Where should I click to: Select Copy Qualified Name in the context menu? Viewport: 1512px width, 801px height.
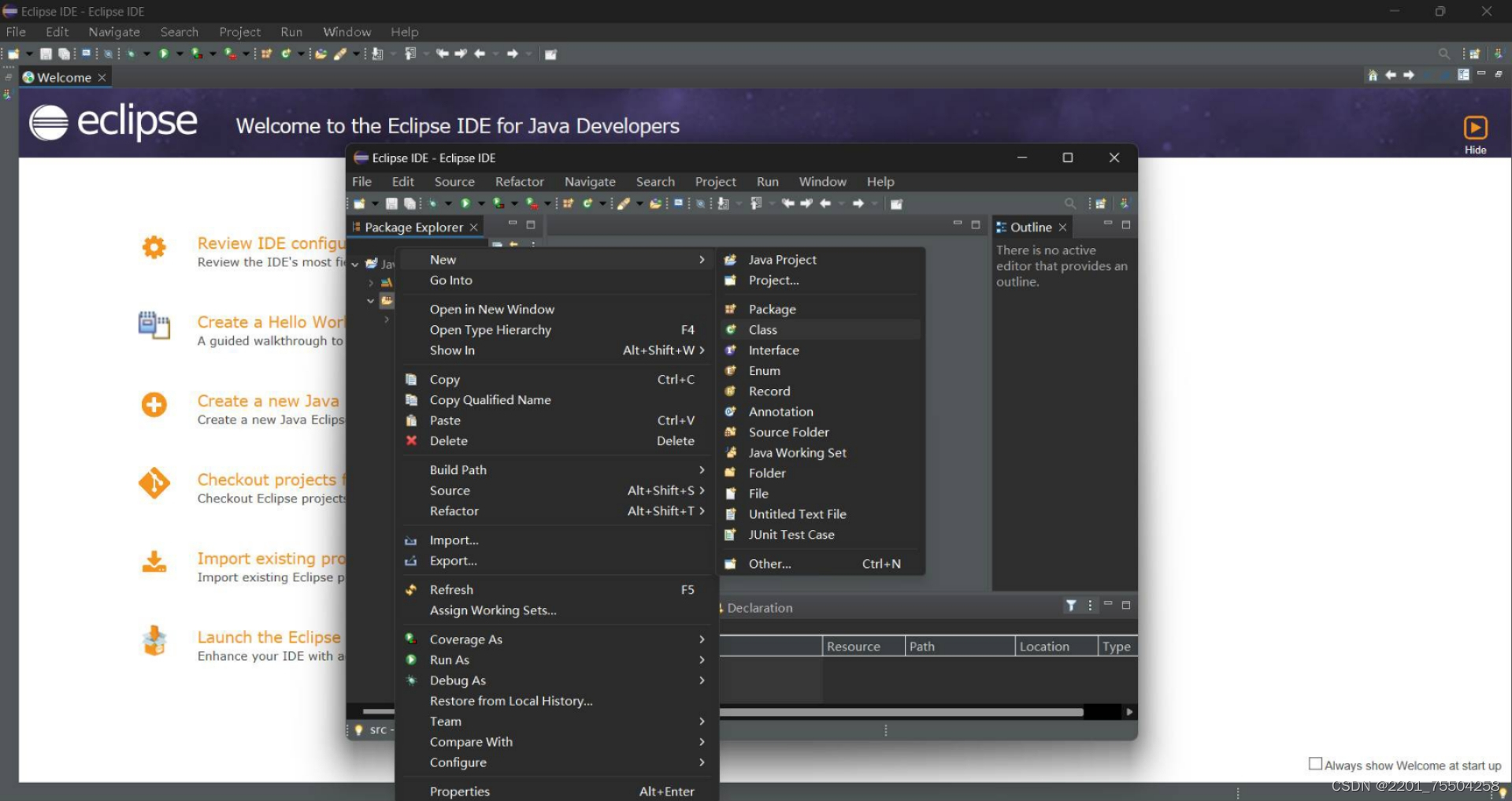(555, 399)
